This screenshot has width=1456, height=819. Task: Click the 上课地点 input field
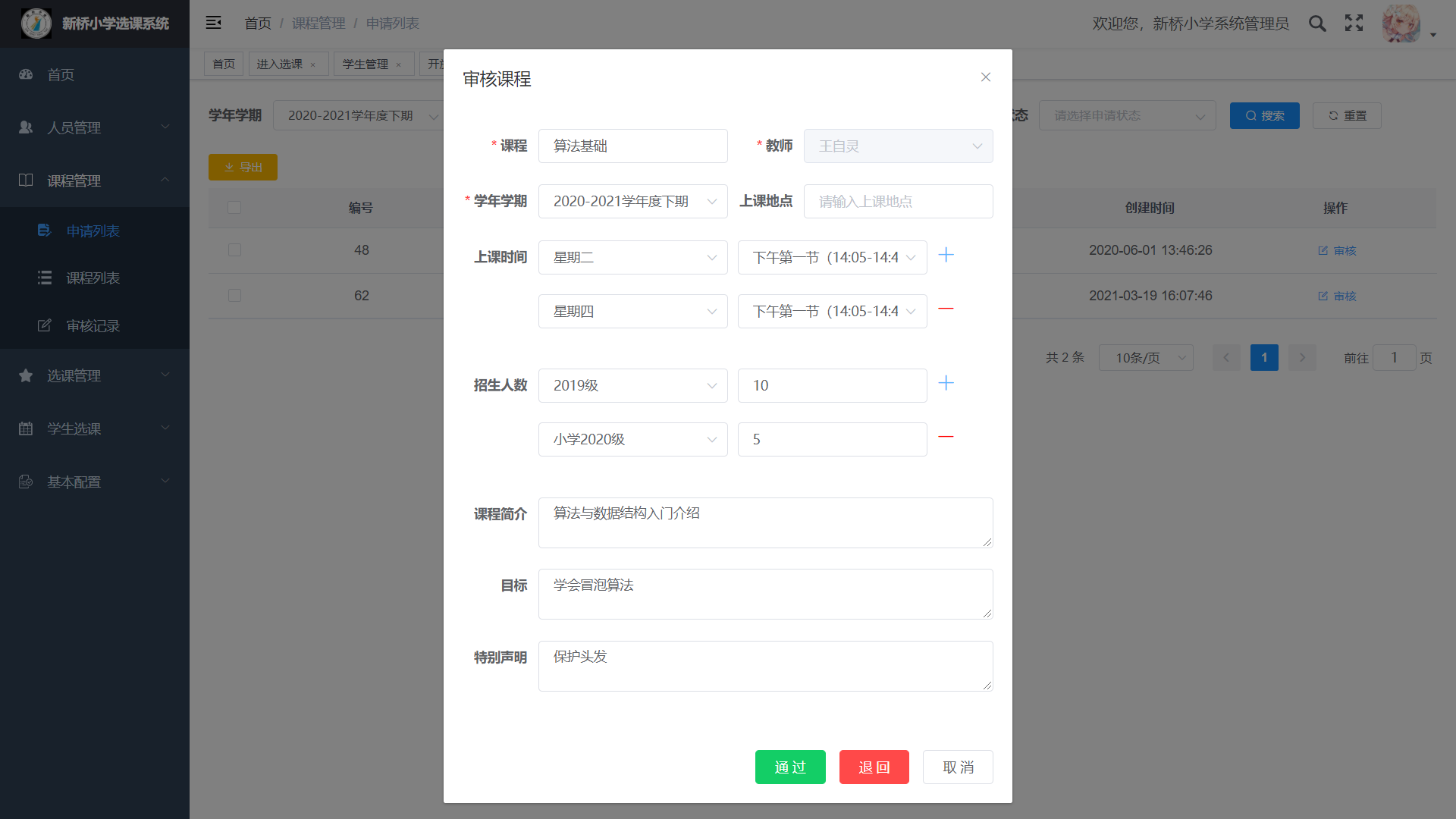click(x=898, y=201)
